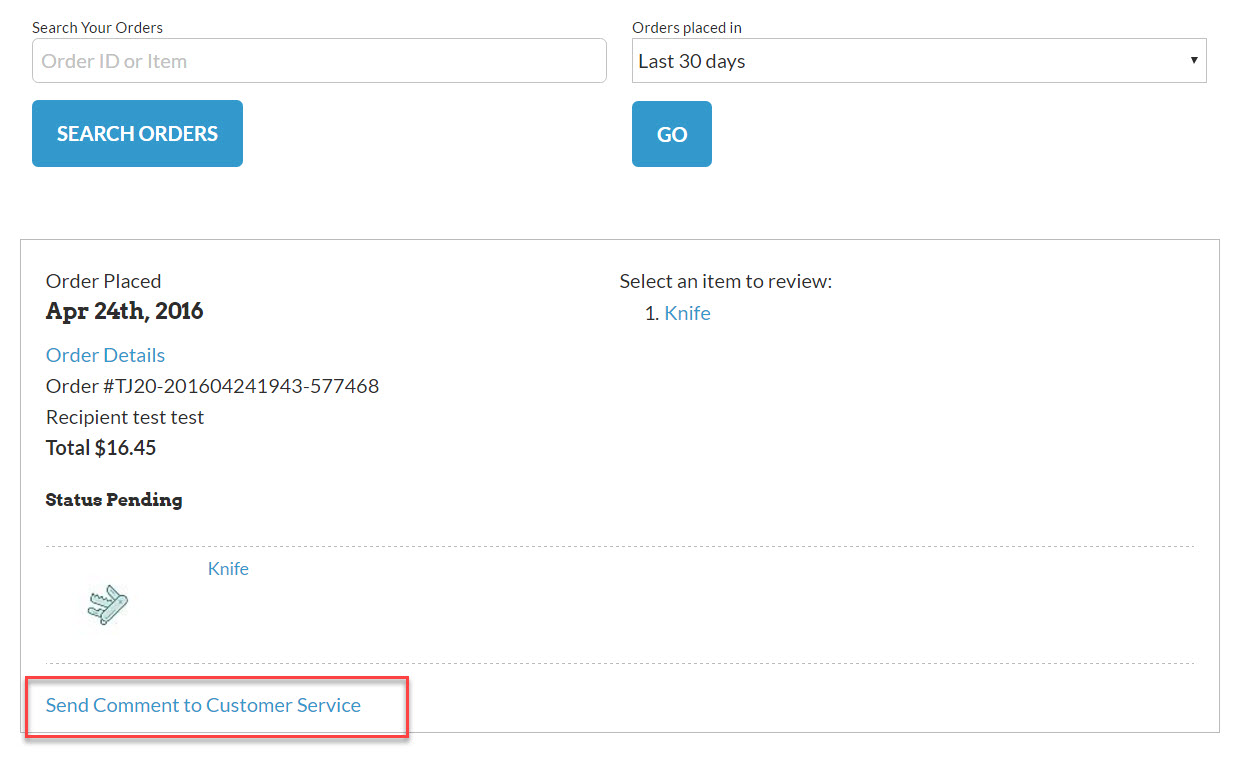Click the Knife product thumbnail image
Image resolution: width=1255 pixels, height=766 pixels.
coord(108,605)
